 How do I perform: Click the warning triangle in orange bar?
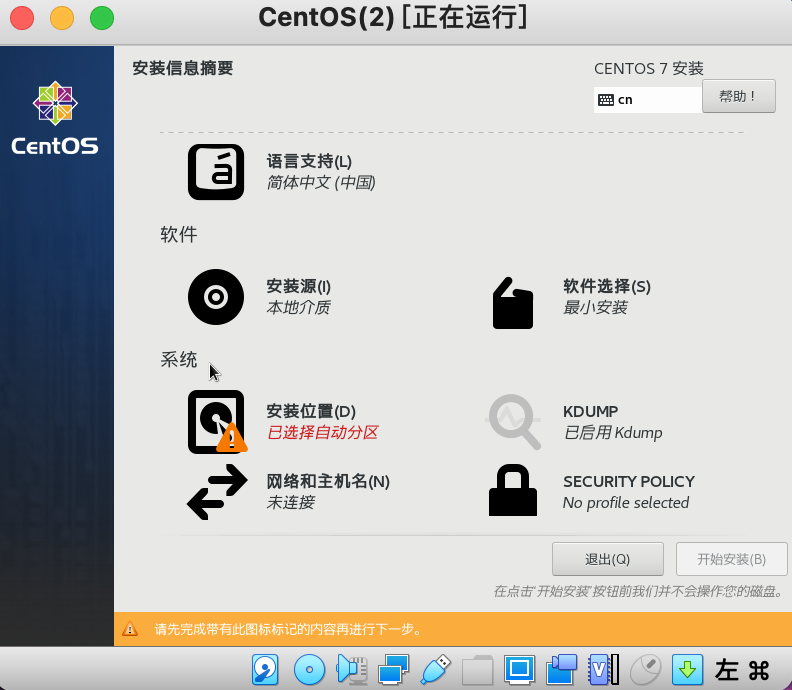coord(130,629)
